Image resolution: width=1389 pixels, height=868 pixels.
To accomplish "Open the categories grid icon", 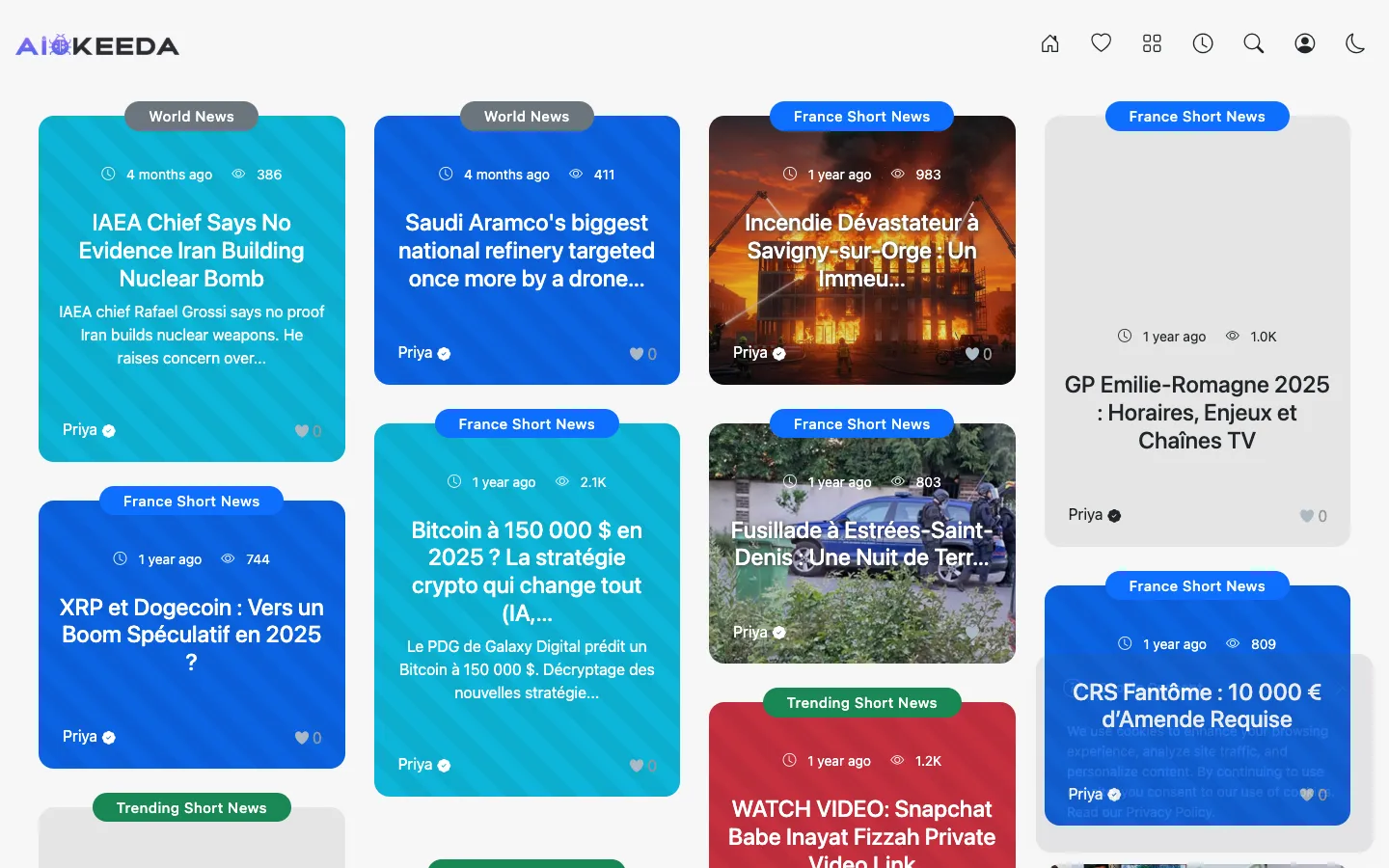I will tap(1152, 43).
